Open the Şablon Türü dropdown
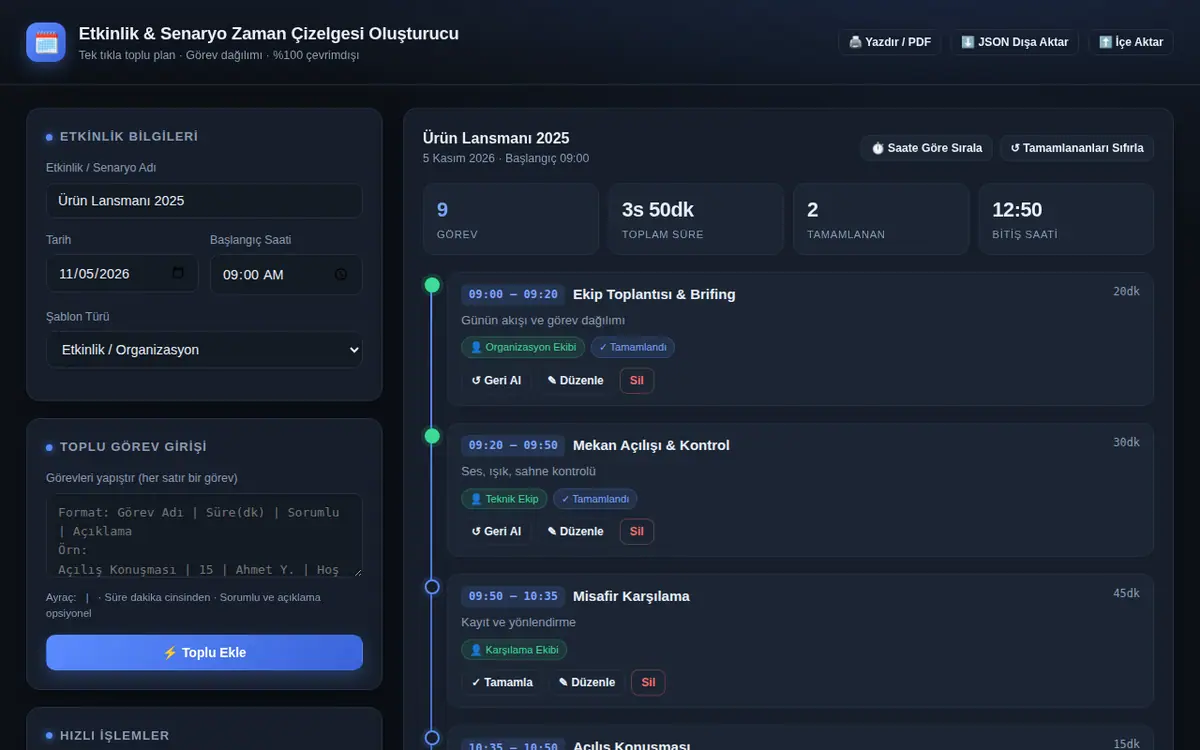The height and width of the screenshot is (750, 1200). click(204, 350)
